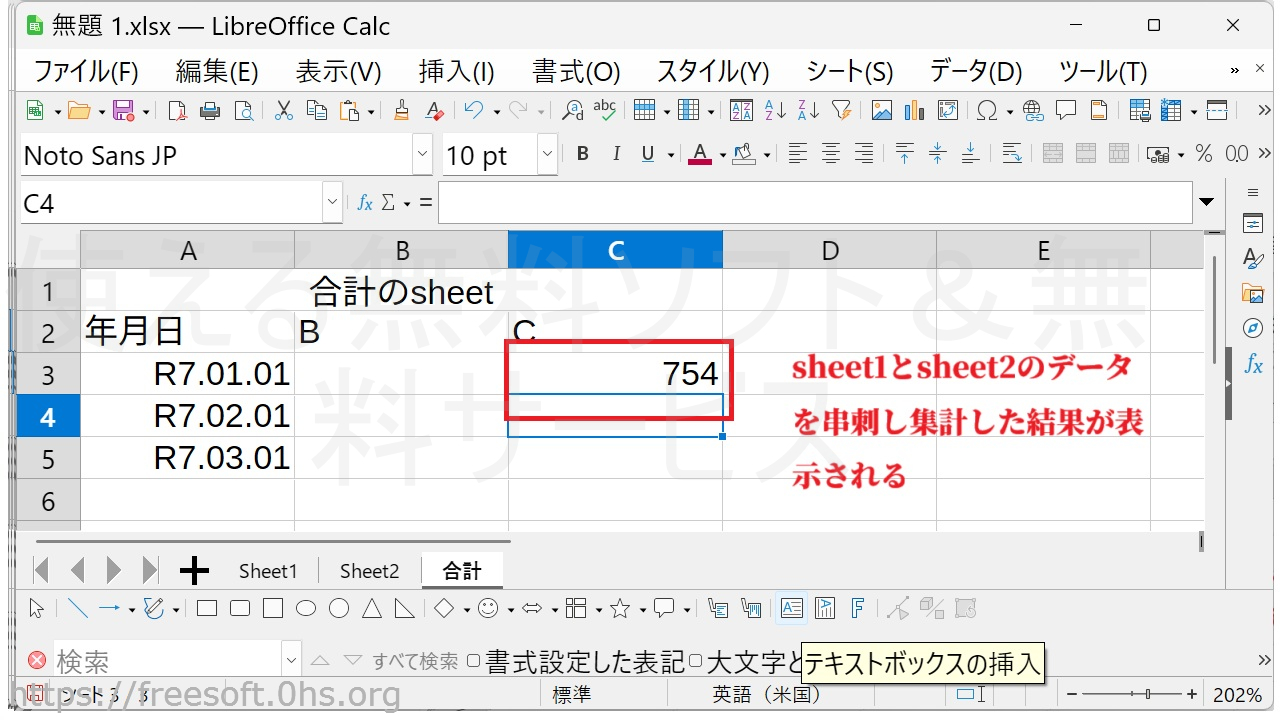Select the Ellipse drawing tool
Image resolution: width=1280 pixels, height=720 pixels.
point(306,608)
